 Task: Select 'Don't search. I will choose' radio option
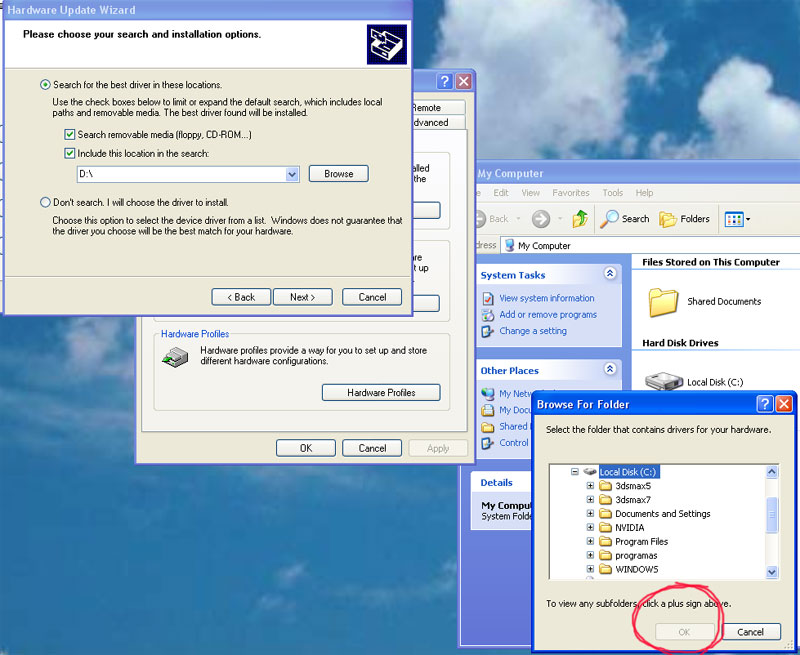[x=45, y=202]
